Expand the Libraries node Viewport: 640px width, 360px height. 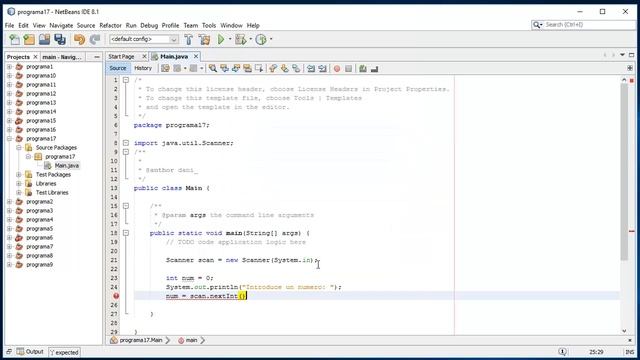[x=19, y=184]
